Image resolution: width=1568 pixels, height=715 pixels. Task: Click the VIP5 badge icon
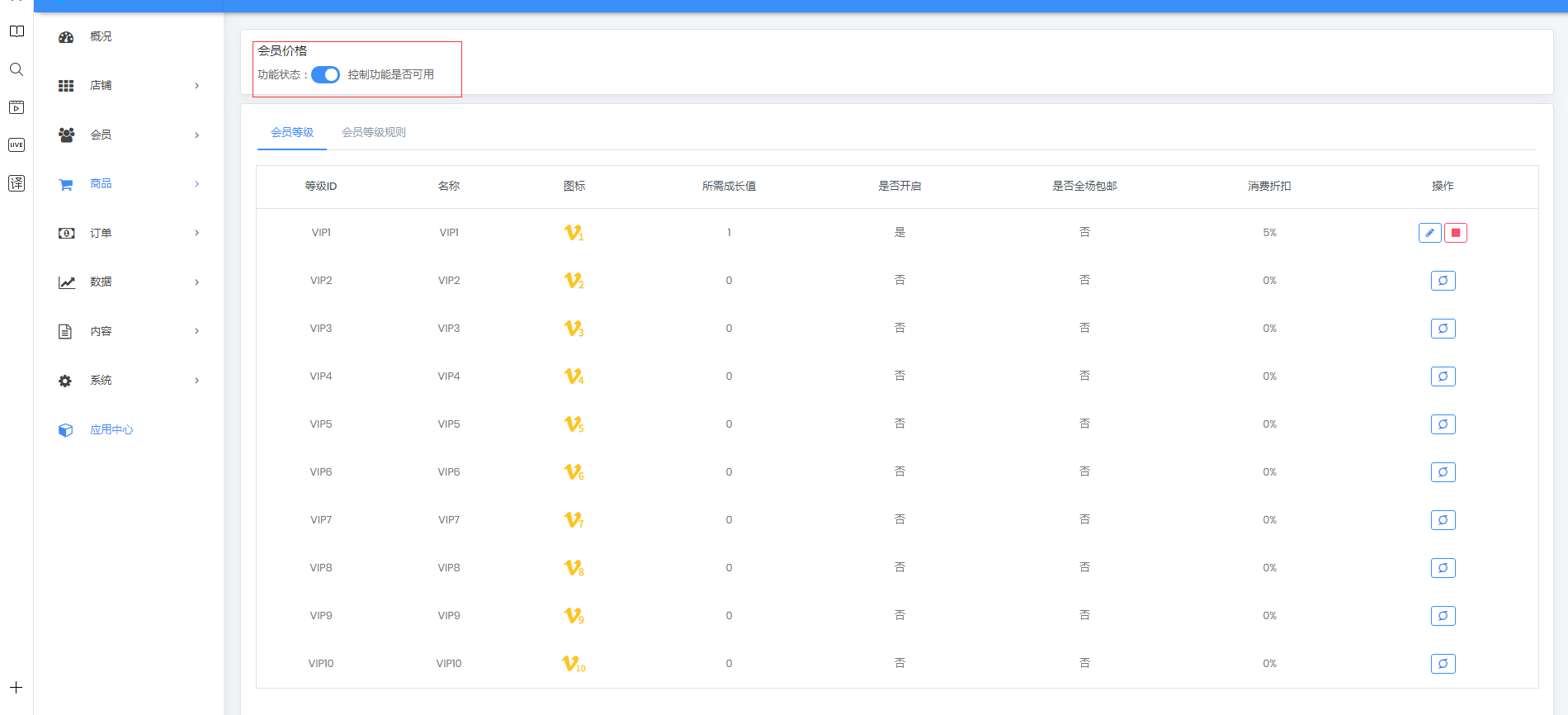pos(574,424)
